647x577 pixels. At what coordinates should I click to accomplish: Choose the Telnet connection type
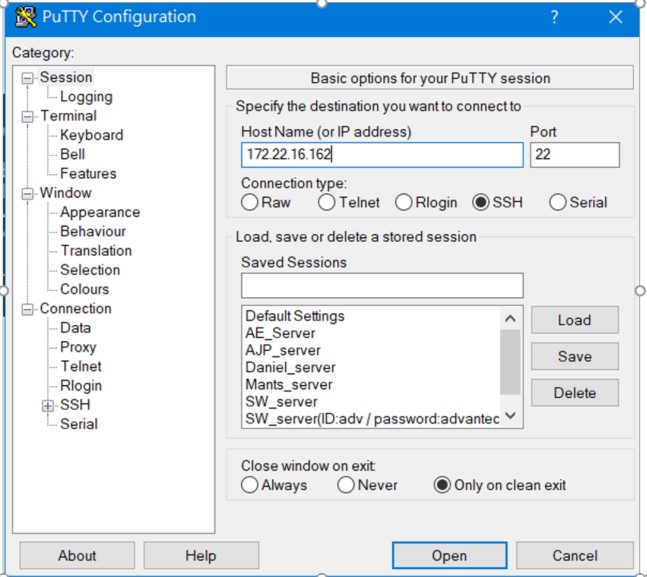[327, 202]
